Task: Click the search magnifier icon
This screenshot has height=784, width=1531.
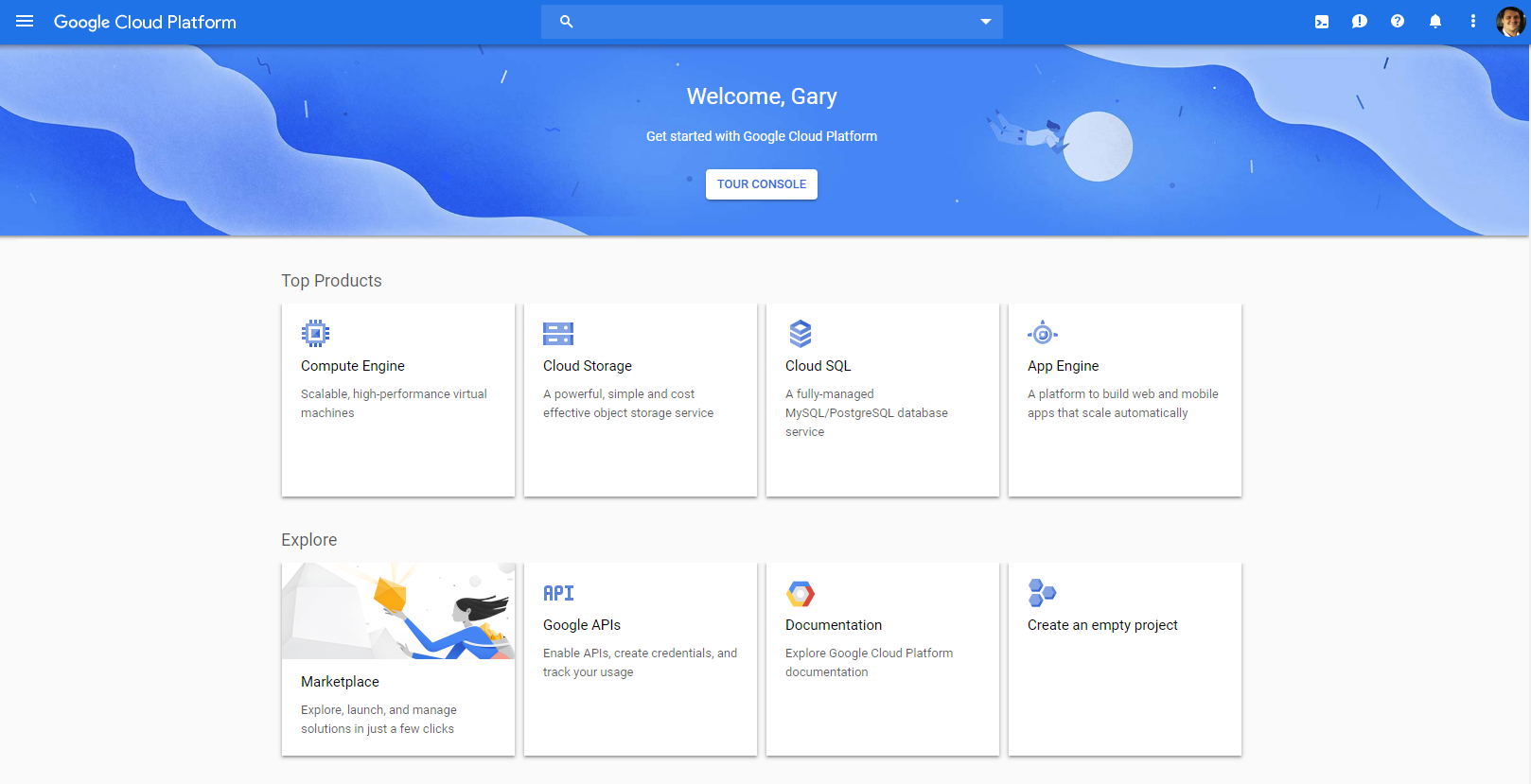Action: coord(566,22)
